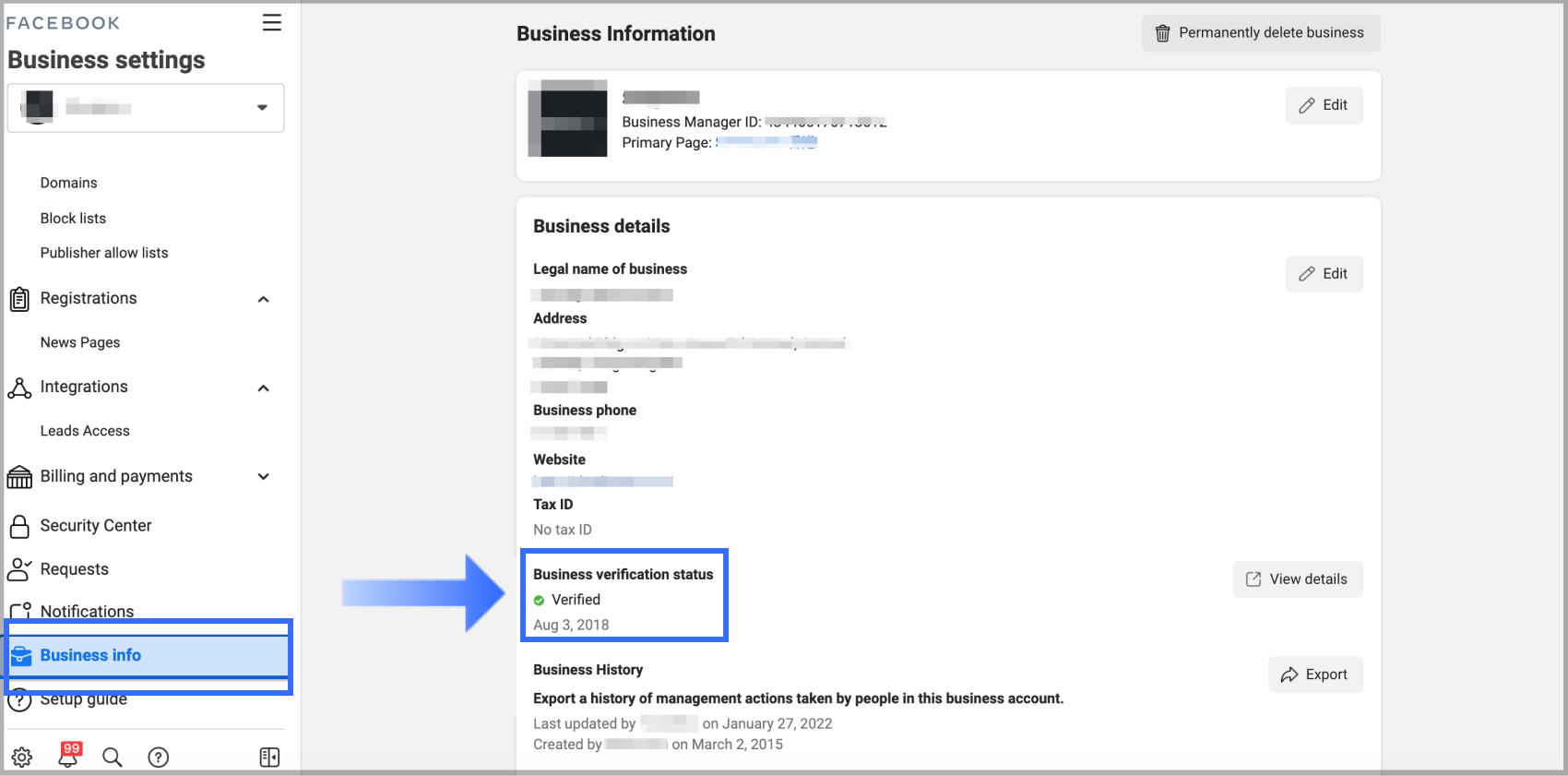Click the Registrations clipboard icon
Viewport: 1568px width, 776px height.
tap(19, 299)
